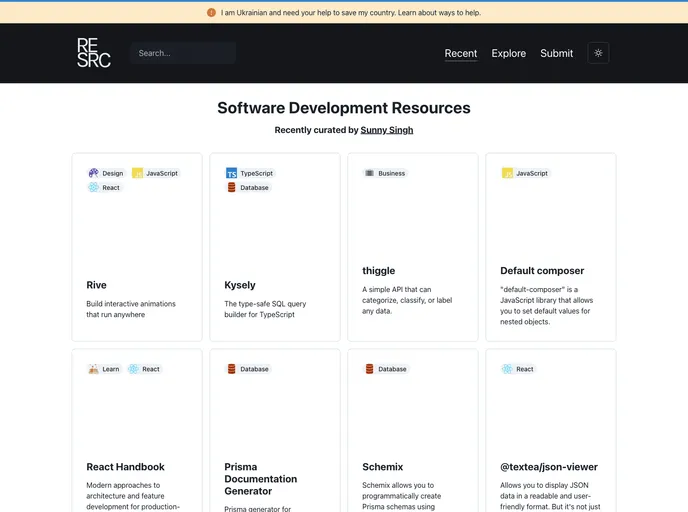Click the Database icon on Kysely card
This screenshot has width=688, height=512.
point(231,187)
